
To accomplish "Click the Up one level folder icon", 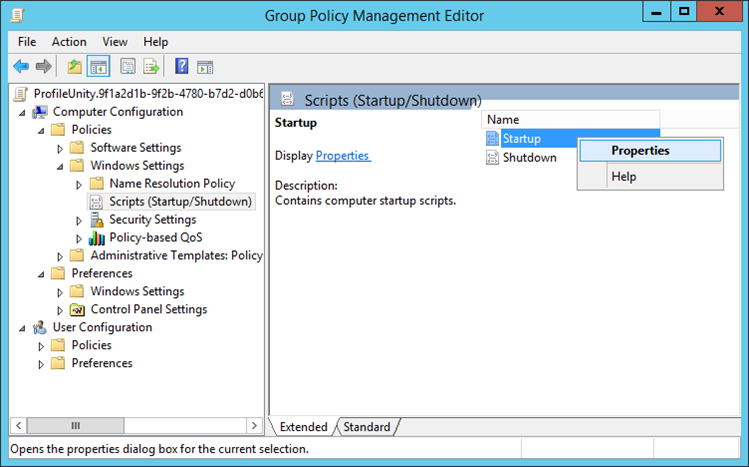I will (x=74, y=67).
